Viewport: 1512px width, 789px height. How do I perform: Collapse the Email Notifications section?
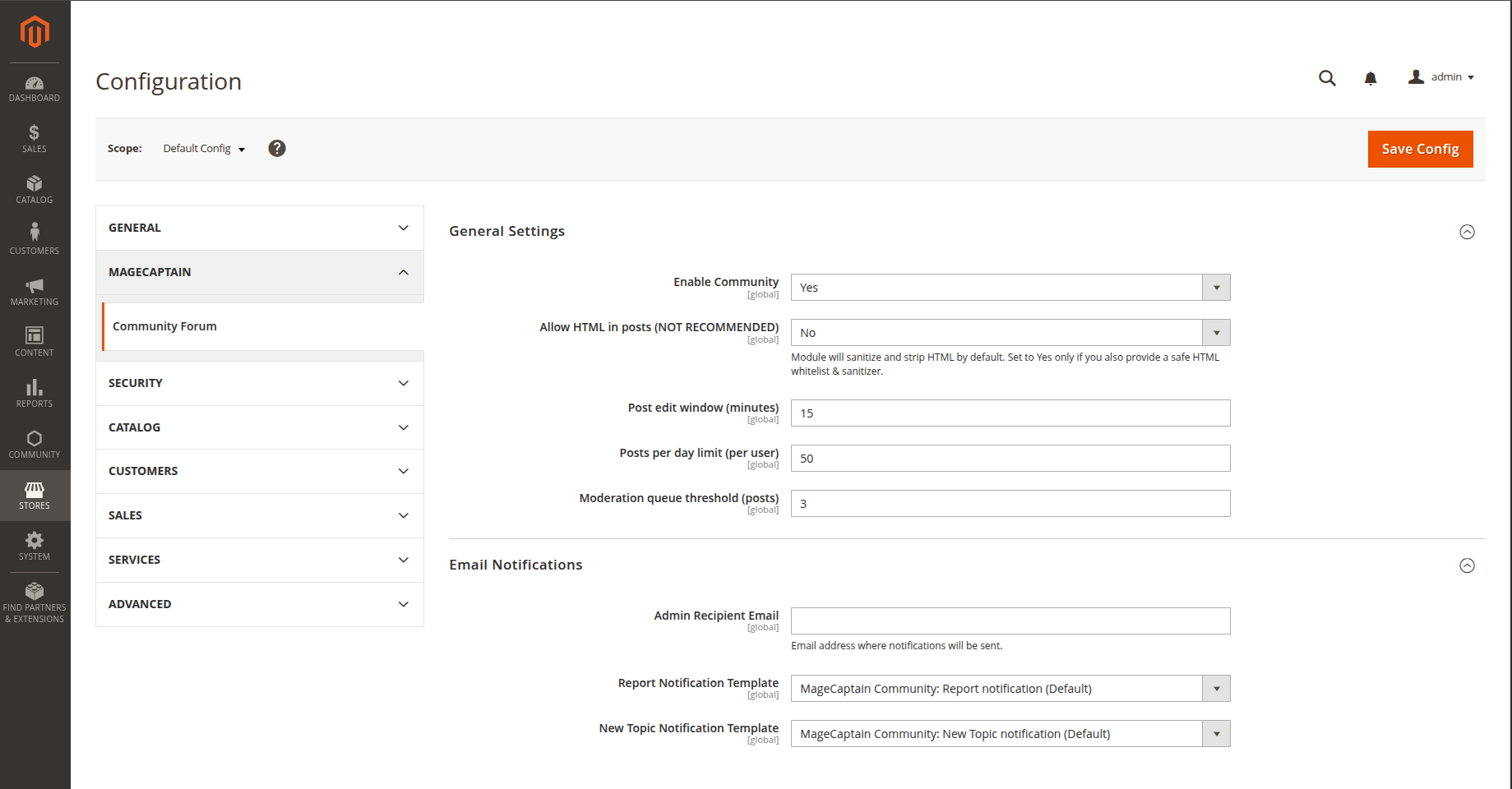tap(1466, 565)
